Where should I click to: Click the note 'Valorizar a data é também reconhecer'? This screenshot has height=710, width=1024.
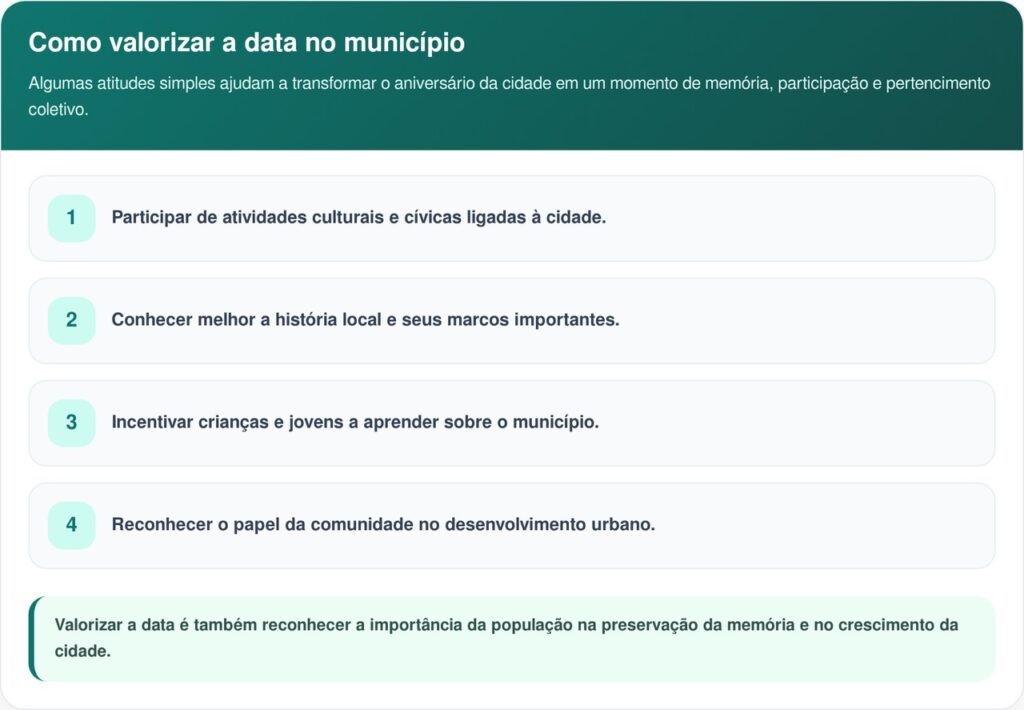click(512, 638)
